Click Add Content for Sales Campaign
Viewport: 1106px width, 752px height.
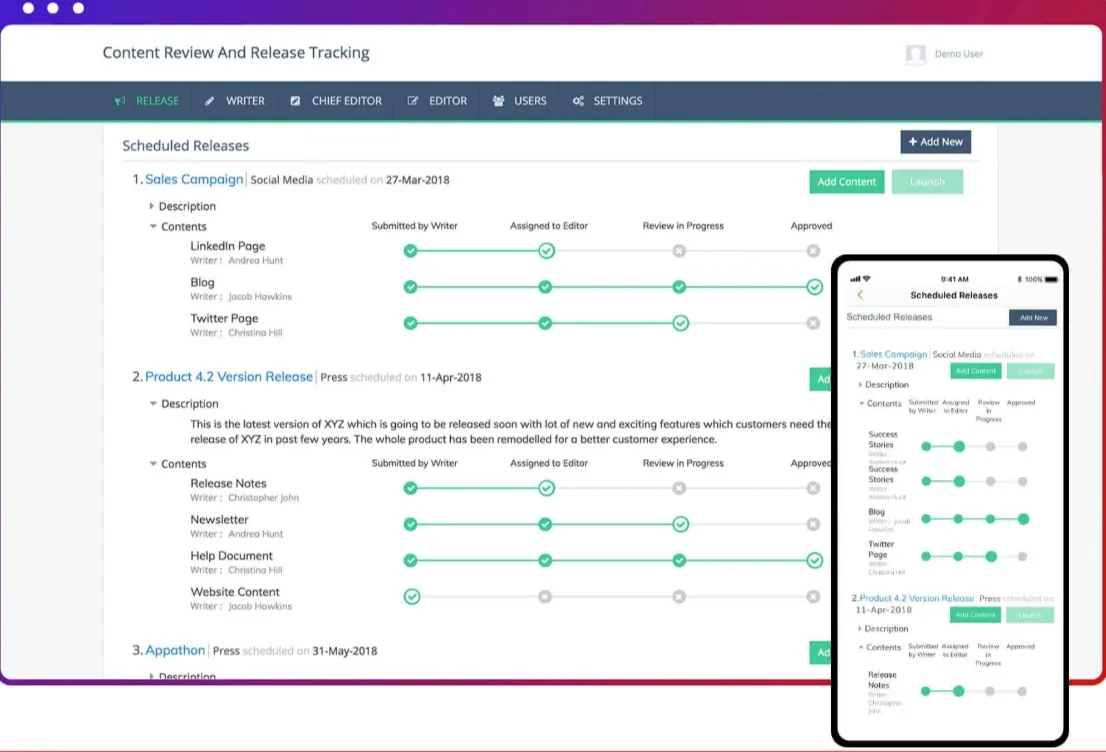tap(846, 182)
